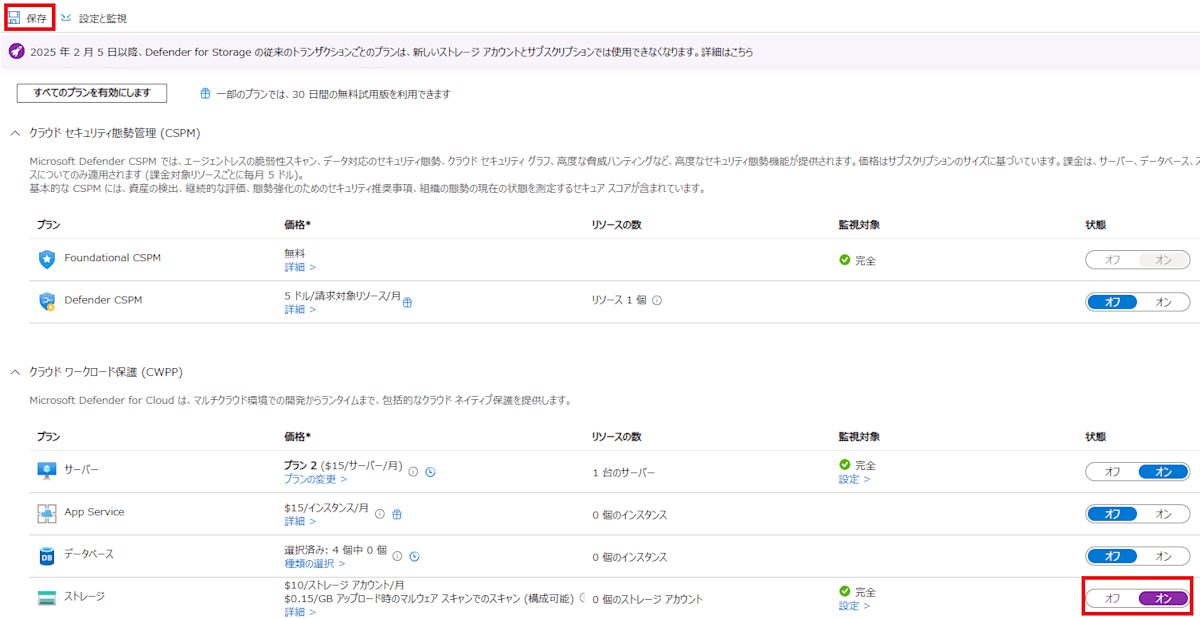The width and height of the screenshot is (1200, 619).
Task: Switch ストレージ plan status to オン
Action: click(1163, 598)
